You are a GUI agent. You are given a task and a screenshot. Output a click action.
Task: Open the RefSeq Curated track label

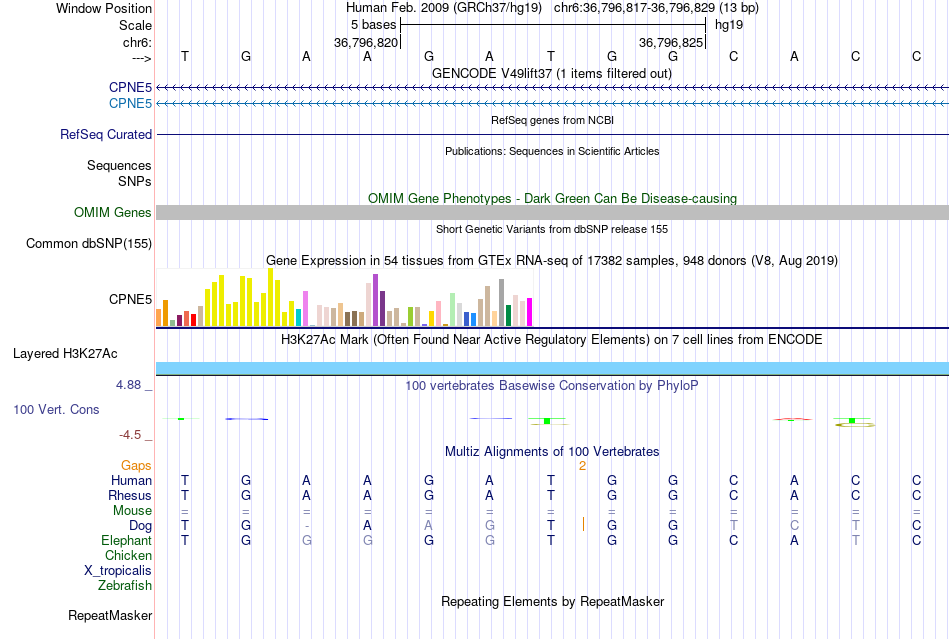105,134
